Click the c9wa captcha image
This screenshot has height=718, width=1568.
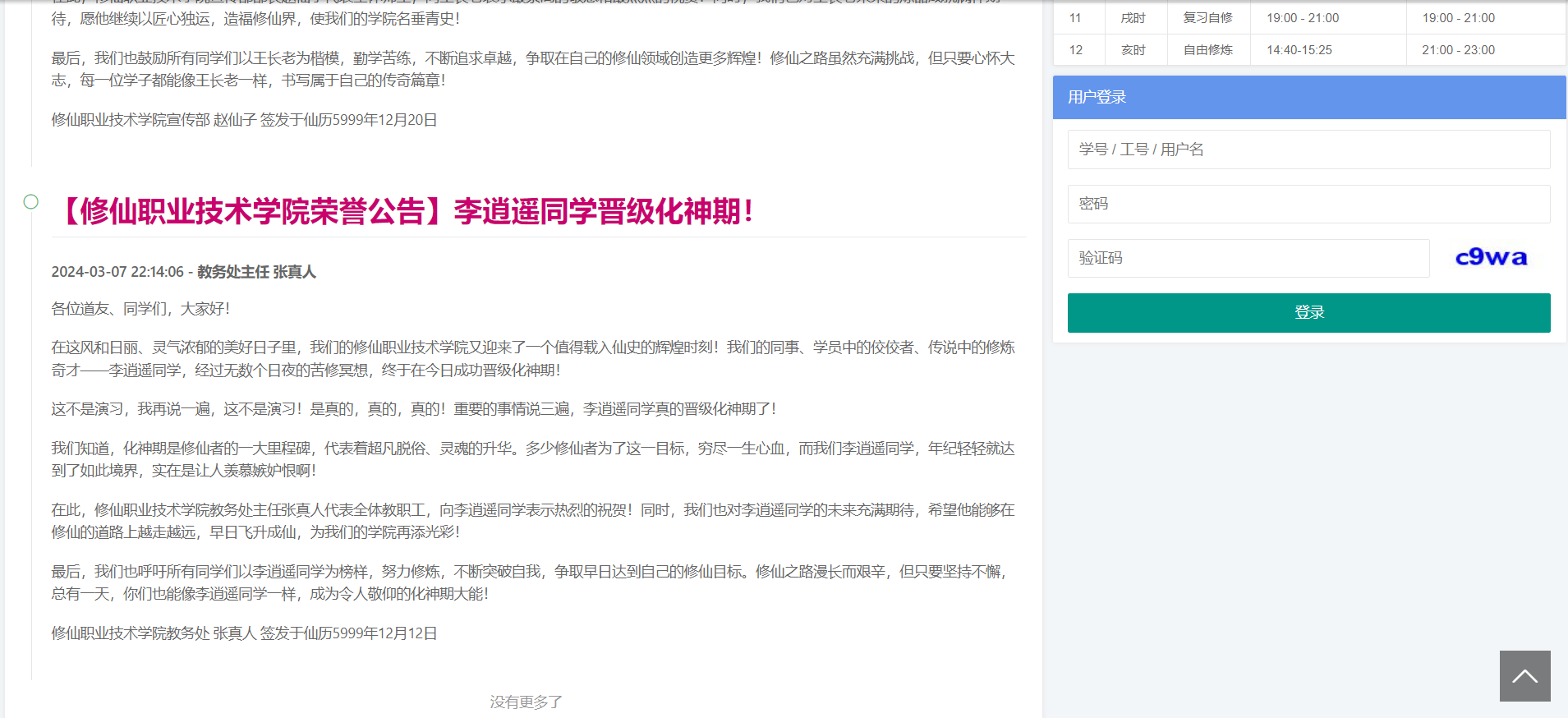[1491, 258]
